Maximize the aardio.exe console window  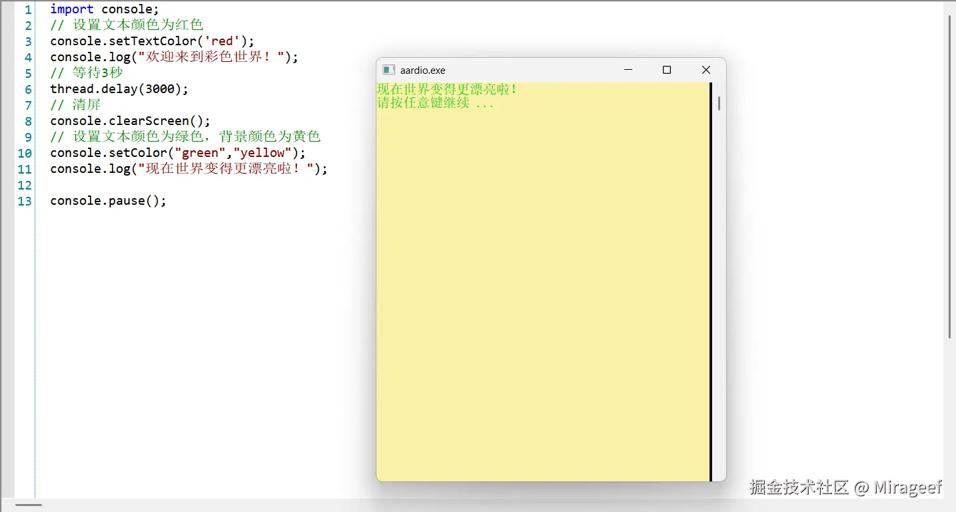click(x=667, y=70)
